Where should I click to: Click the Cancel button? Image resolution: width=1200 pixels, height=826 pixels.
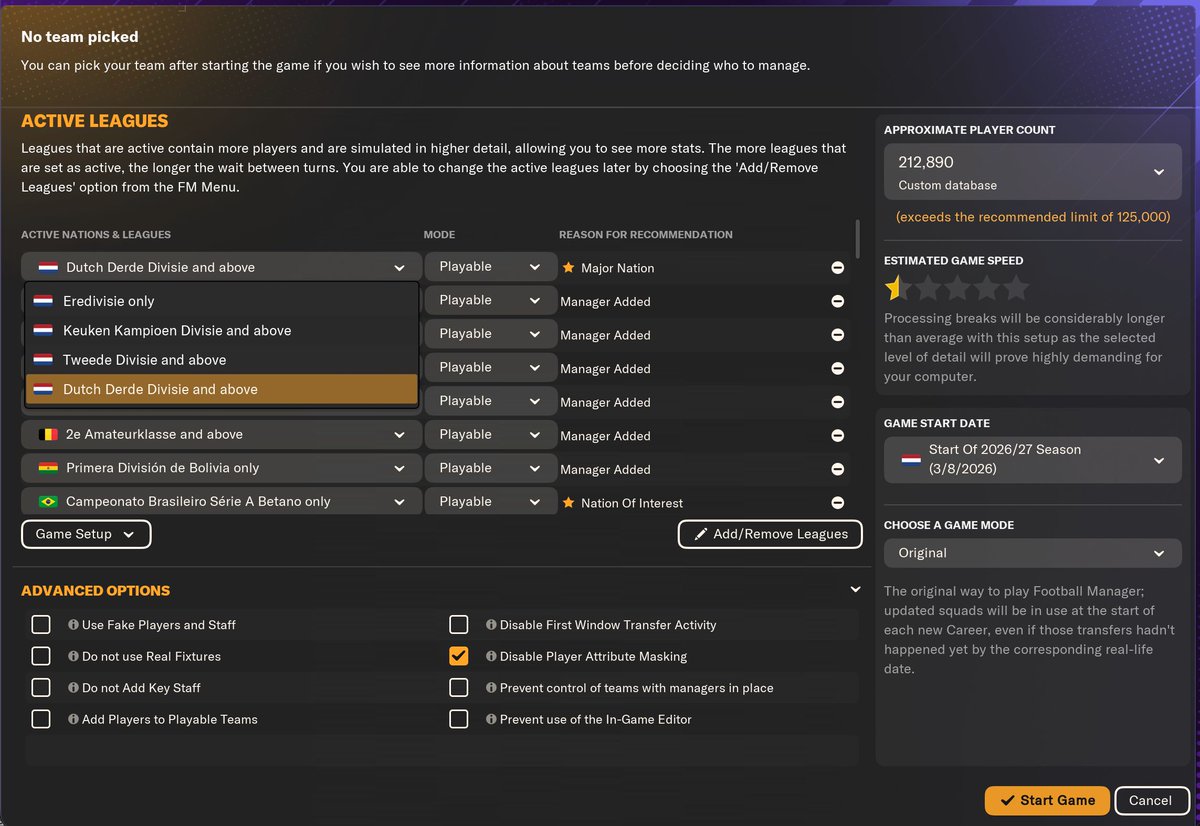[x=1150, y=800]
